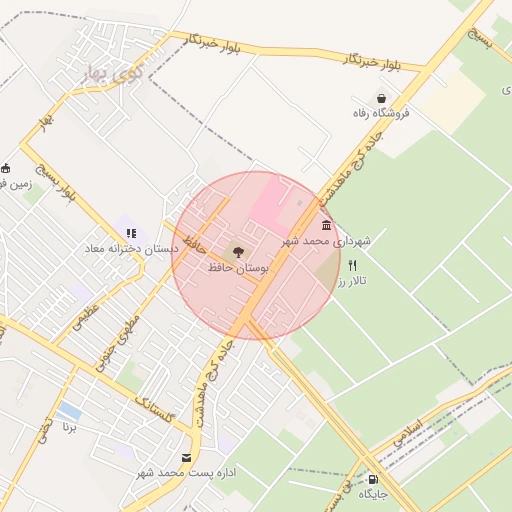Select the fuel station pump icon
This screenshot has height=512, width=512.
(373, 479)
